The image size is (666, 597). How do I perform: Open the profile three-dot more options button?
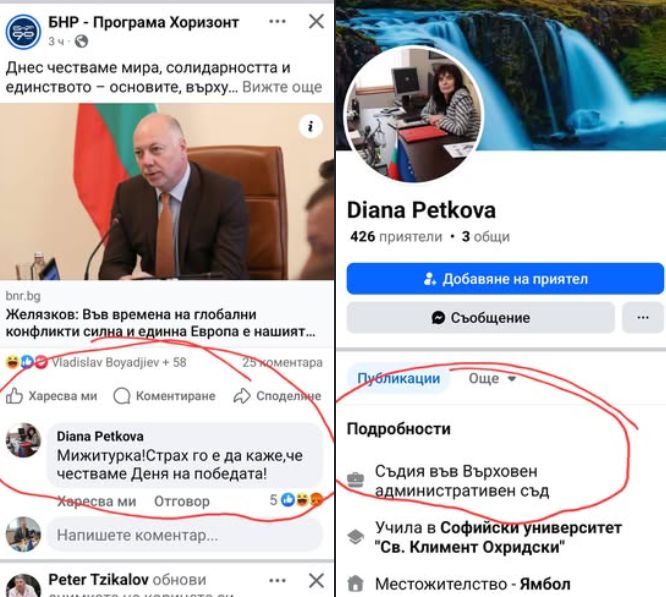click(643, 318)
